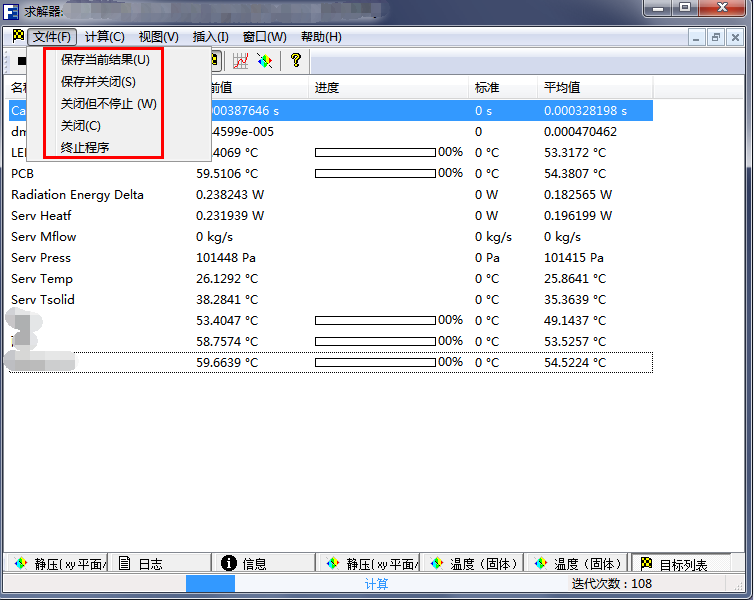Select the Serv Tsolid row
The image size is (754, 600).
click(x=331, y=300)
